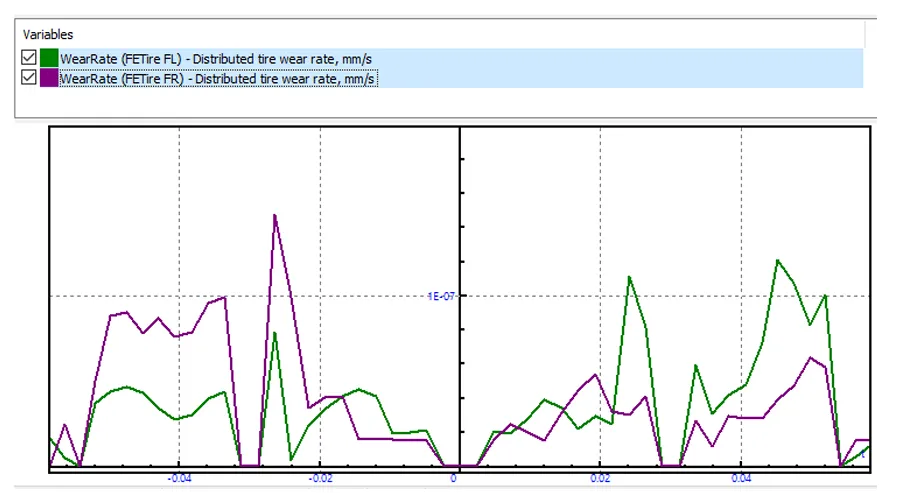Click the green spike just right of 0.02

tap(629, 277)
